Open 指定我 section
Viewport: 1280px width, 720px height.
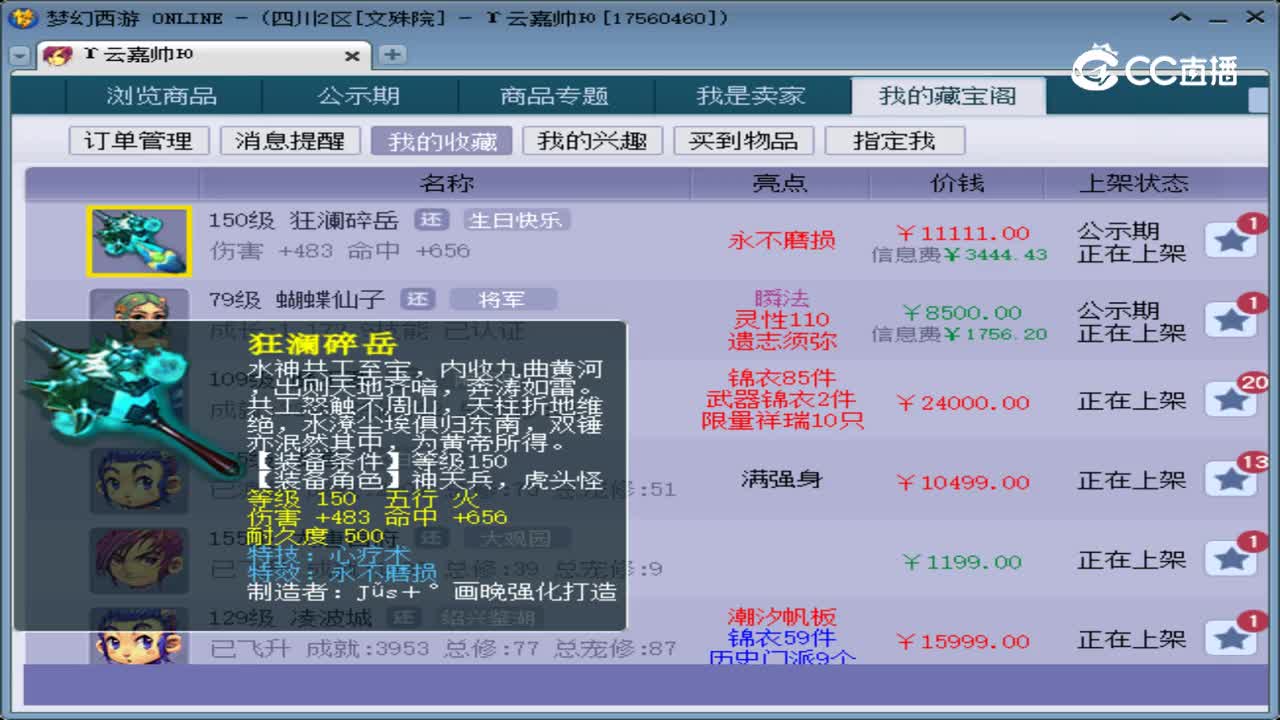point(894,141)
